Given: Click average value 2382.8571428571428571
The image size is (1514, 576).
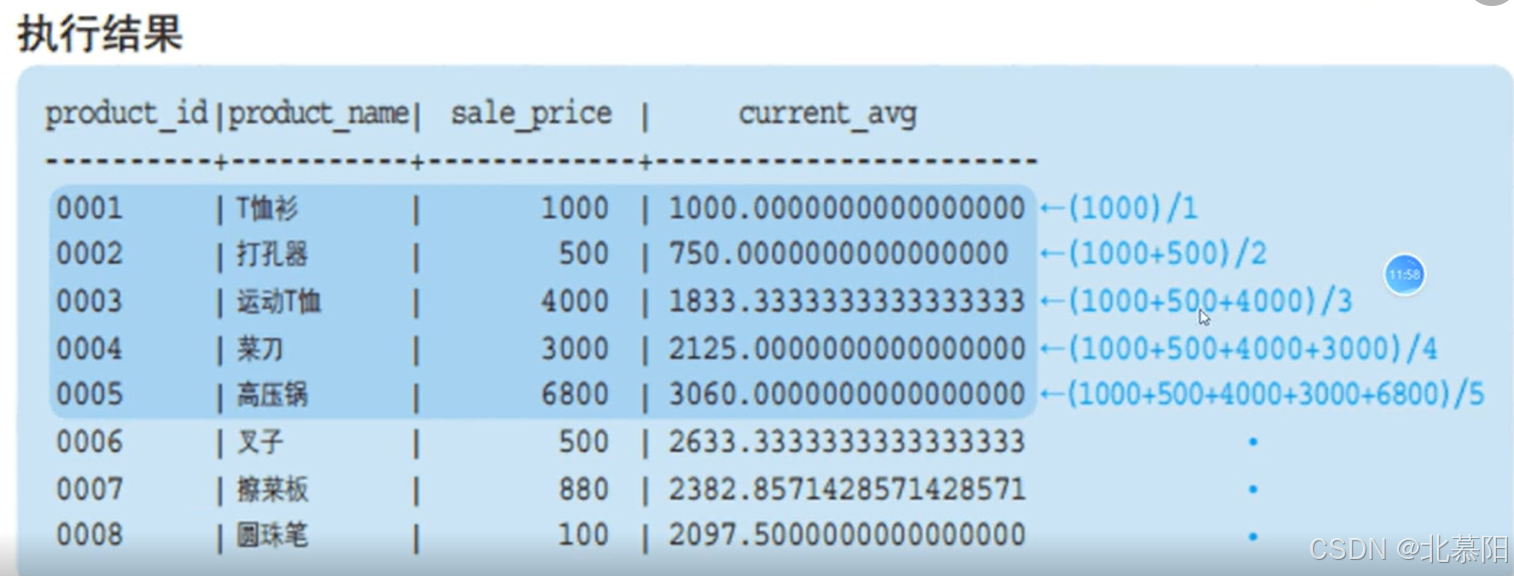Looking at the screenshot, I should tap(847, 489).
